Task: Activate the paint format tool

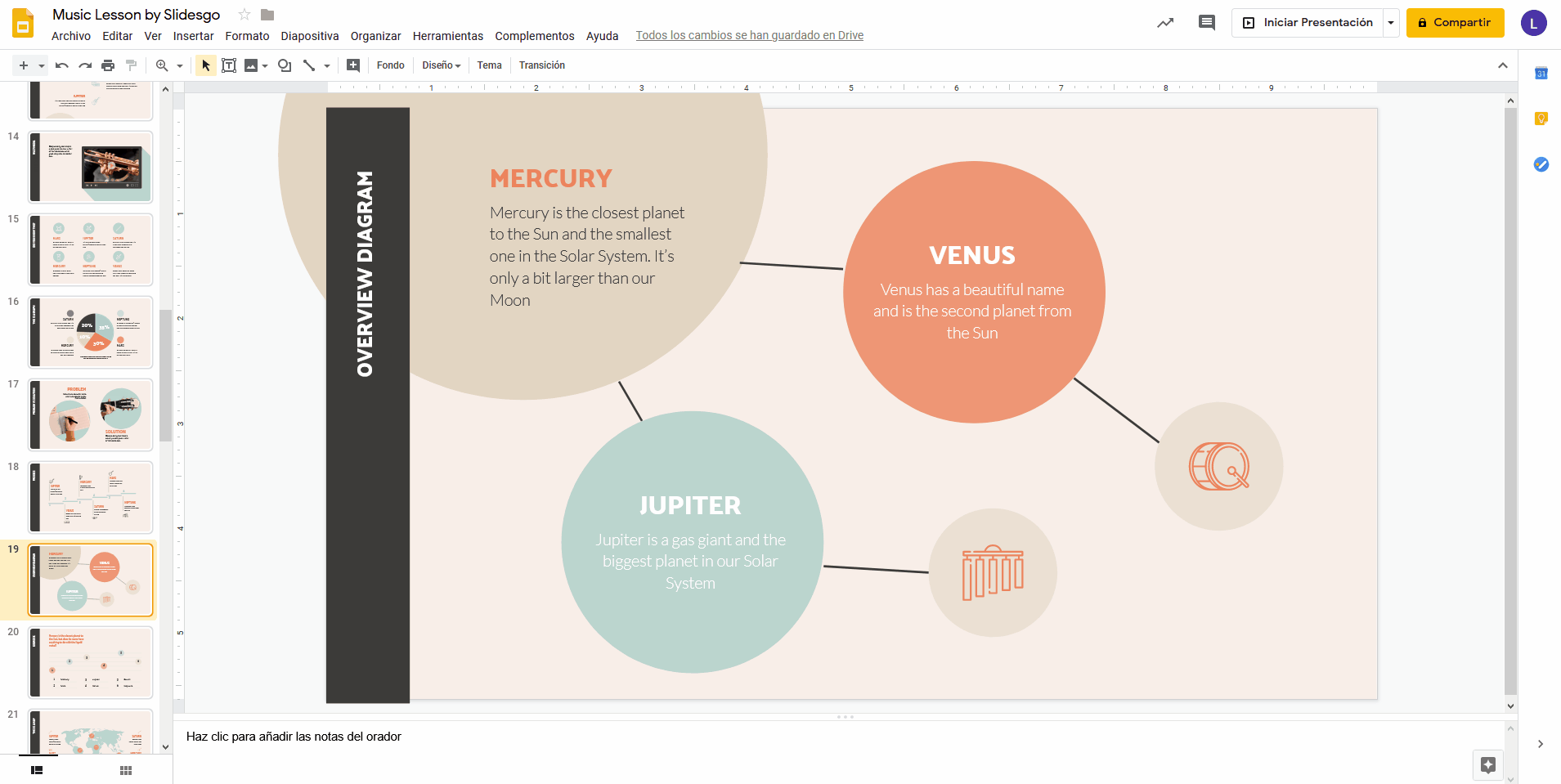Action: click(131, 65)
